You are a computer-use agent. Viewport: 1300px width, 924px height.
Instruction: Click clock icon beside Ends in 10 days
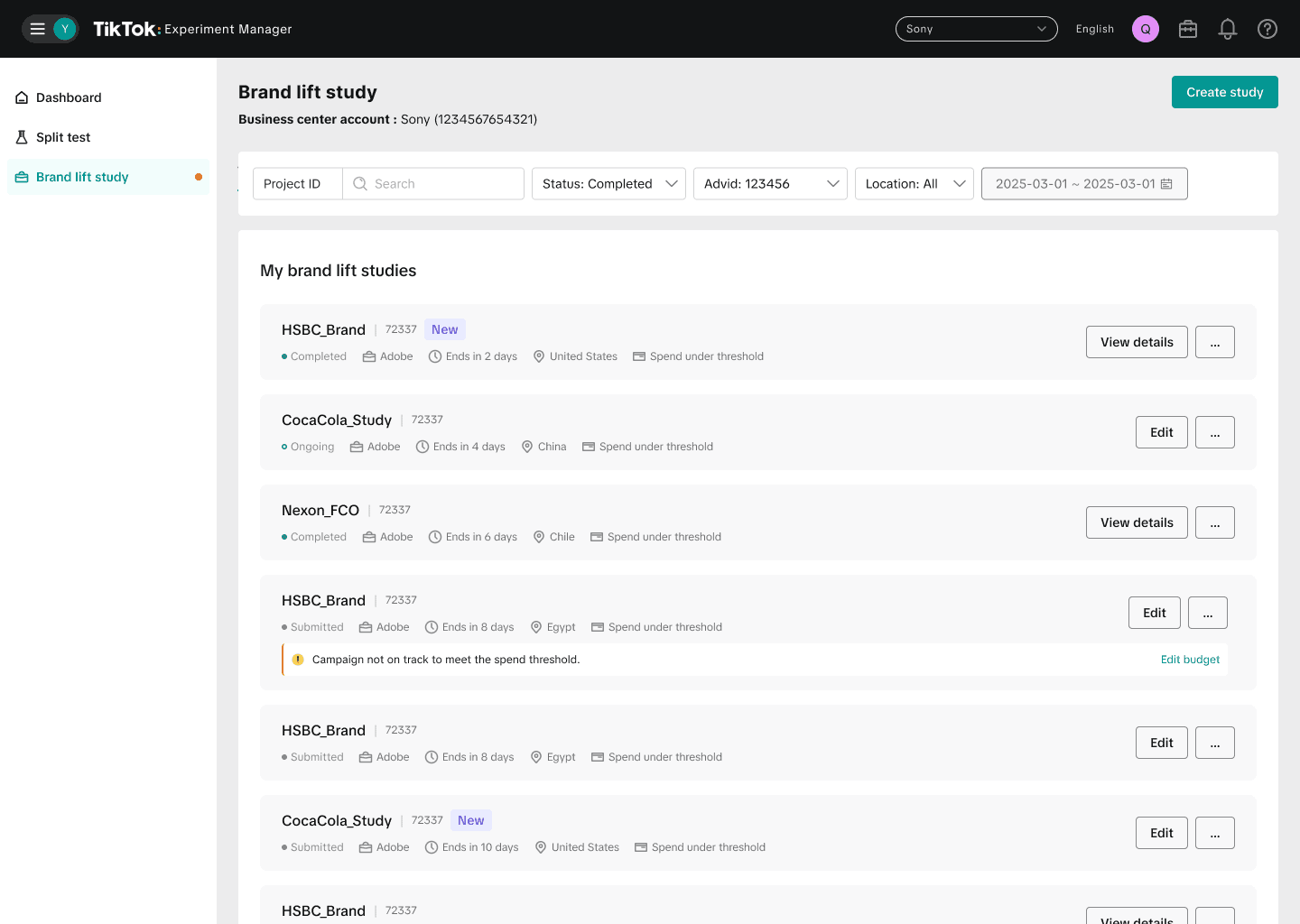coord(432,847)
